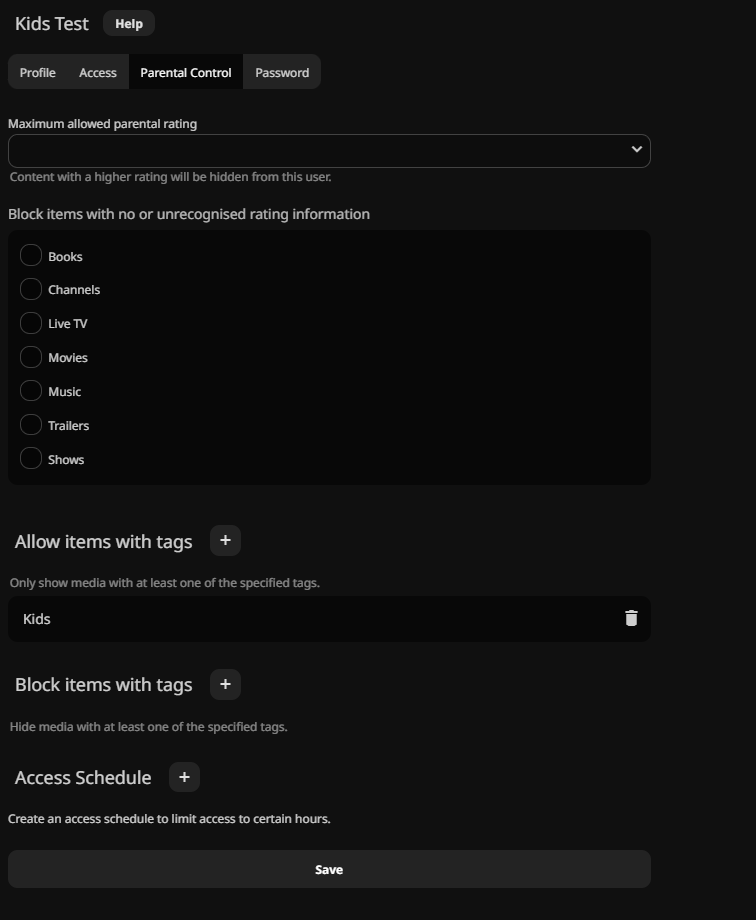Select the Parental Control tab
Viewport: 756px width, 920px height.
click(x=186, y=73)
